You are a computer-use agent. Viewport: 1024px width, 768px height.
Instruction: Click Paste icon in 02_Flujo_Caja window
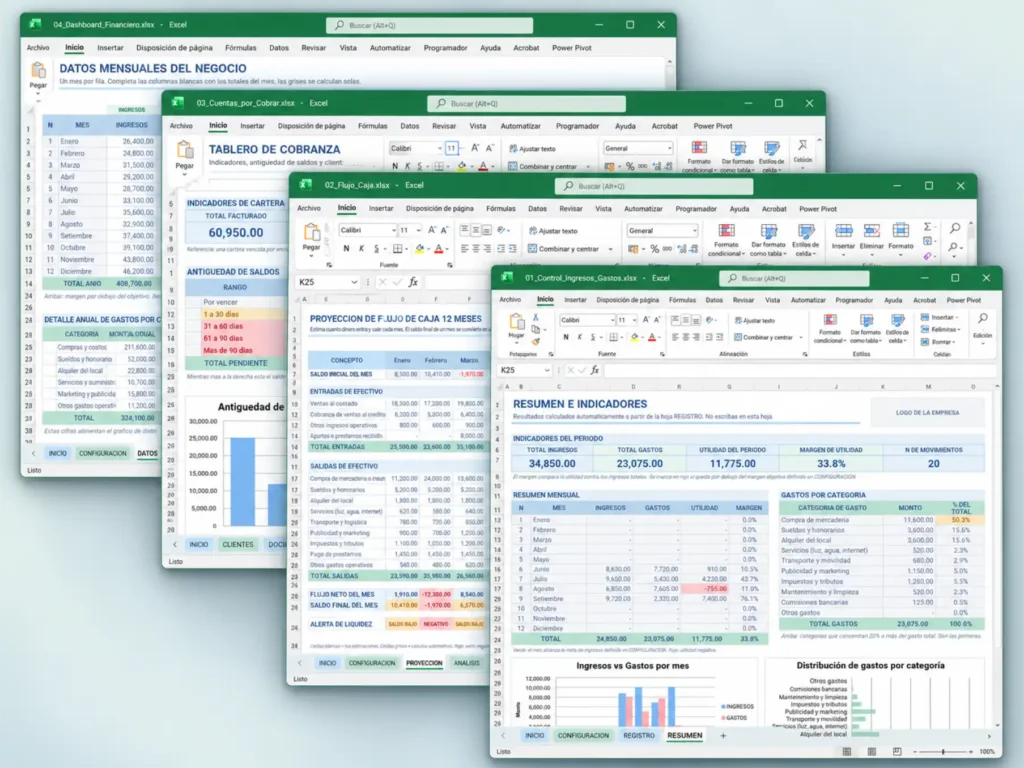tap(312, 232)
